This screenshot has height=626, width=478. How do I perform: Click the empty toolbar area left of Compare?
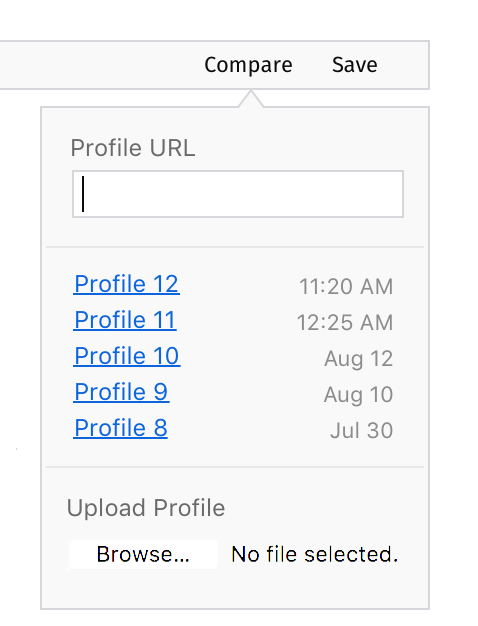(x=100, y=65)
